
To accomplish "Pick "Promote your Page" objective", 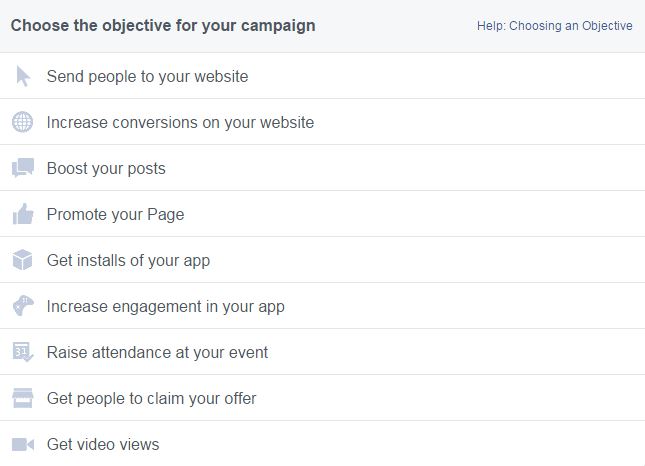I will (x=322, y=214).
